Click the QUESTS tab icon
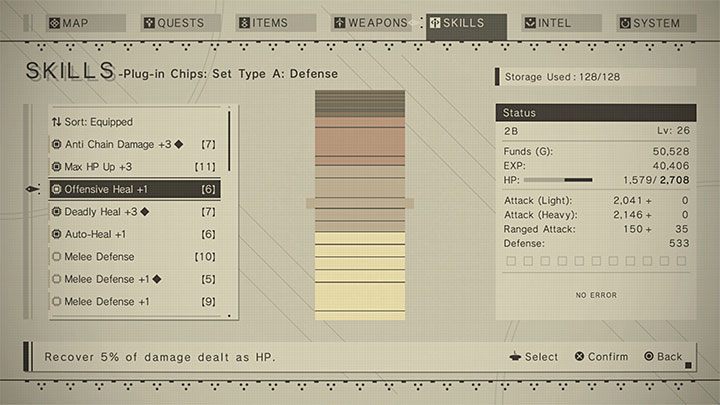 pyautogui.click(x=149, y=23)
